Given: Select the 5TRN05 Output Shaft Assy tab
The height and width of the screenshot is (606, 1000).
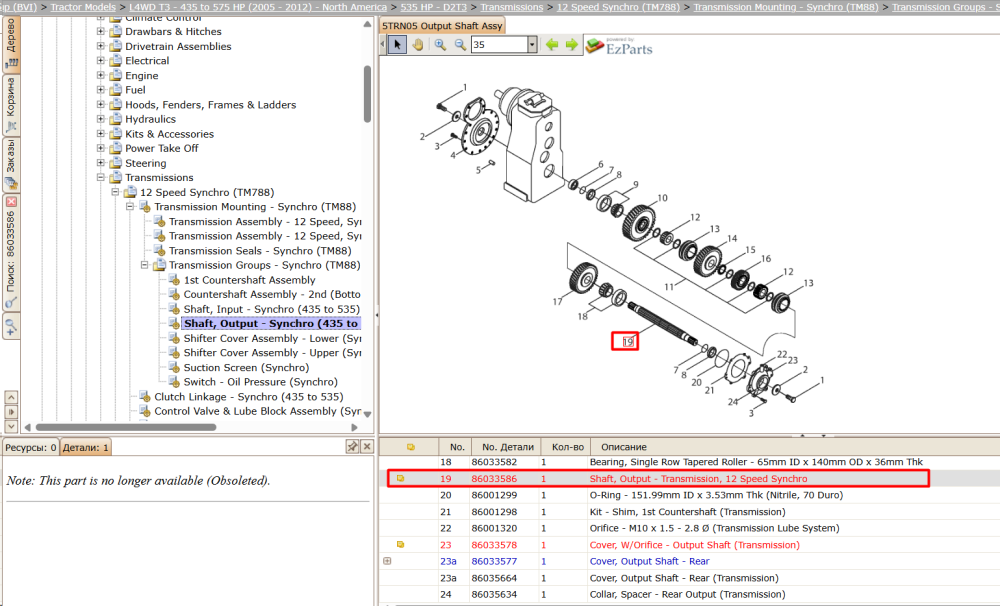Looking at the screenshot, I should coord(443,26).
